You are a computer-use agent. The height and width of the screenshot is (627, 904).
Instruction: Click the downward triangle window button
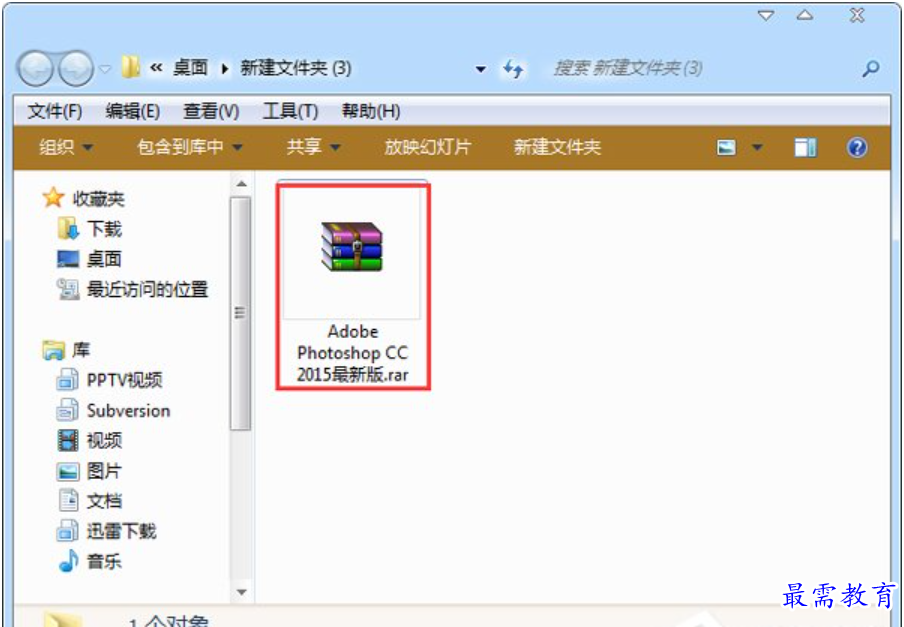[x=766, y=16]
